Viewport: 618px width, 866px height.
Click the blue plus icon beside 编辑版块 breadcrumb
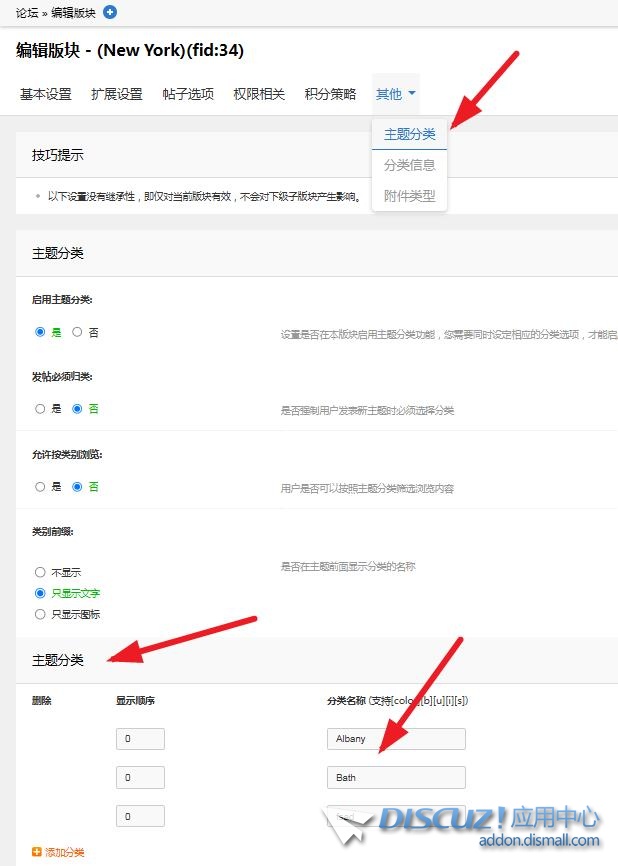tap(110, 12)
